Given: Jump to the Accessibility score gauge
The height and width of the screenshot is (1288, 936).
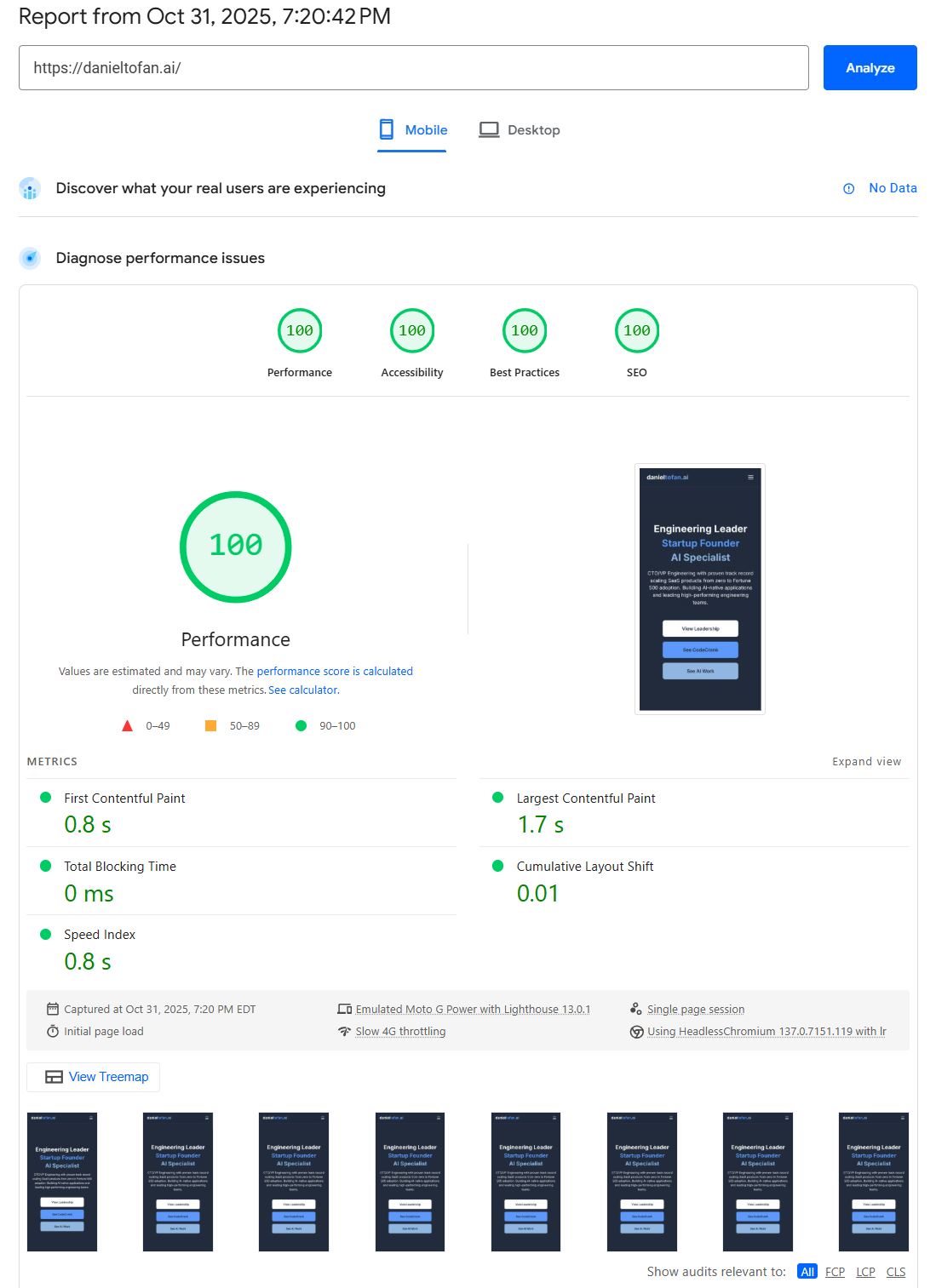Looking at the screenshot, I should 412,331.
